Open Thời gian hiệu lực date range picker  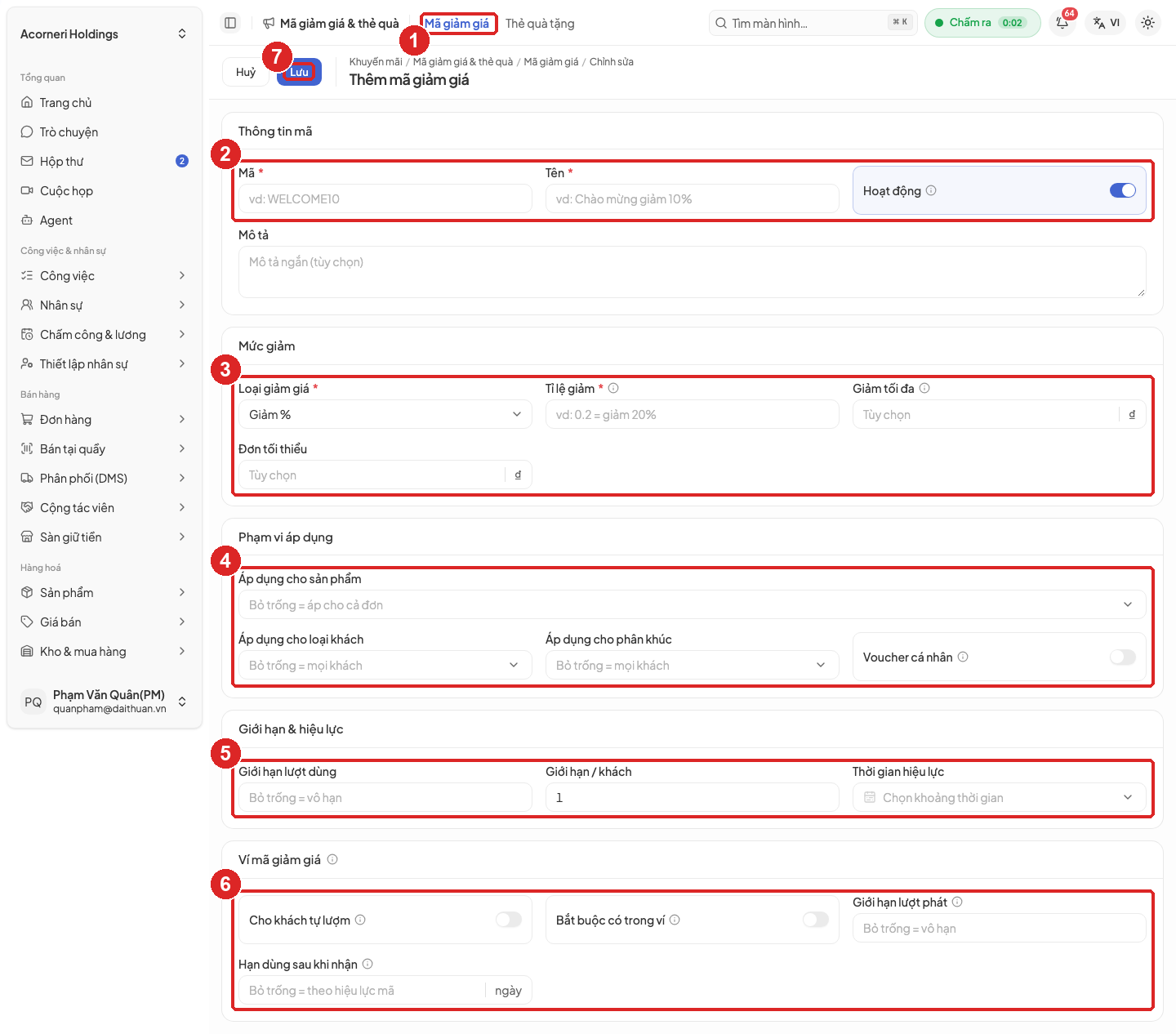(x=1000, y=797)
